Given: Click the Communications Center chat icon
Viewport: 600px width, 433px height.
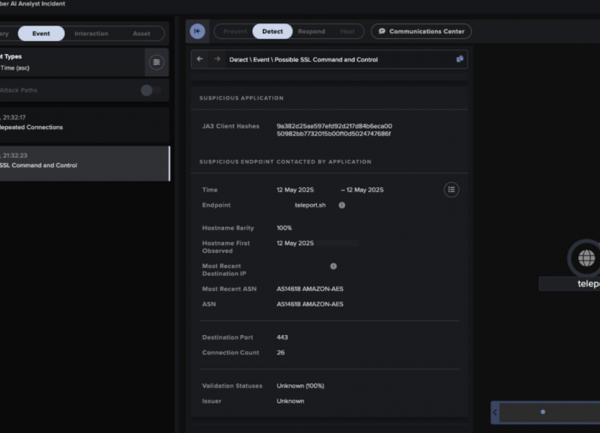Looking at the screenshot, I should (x=382, y=31).
